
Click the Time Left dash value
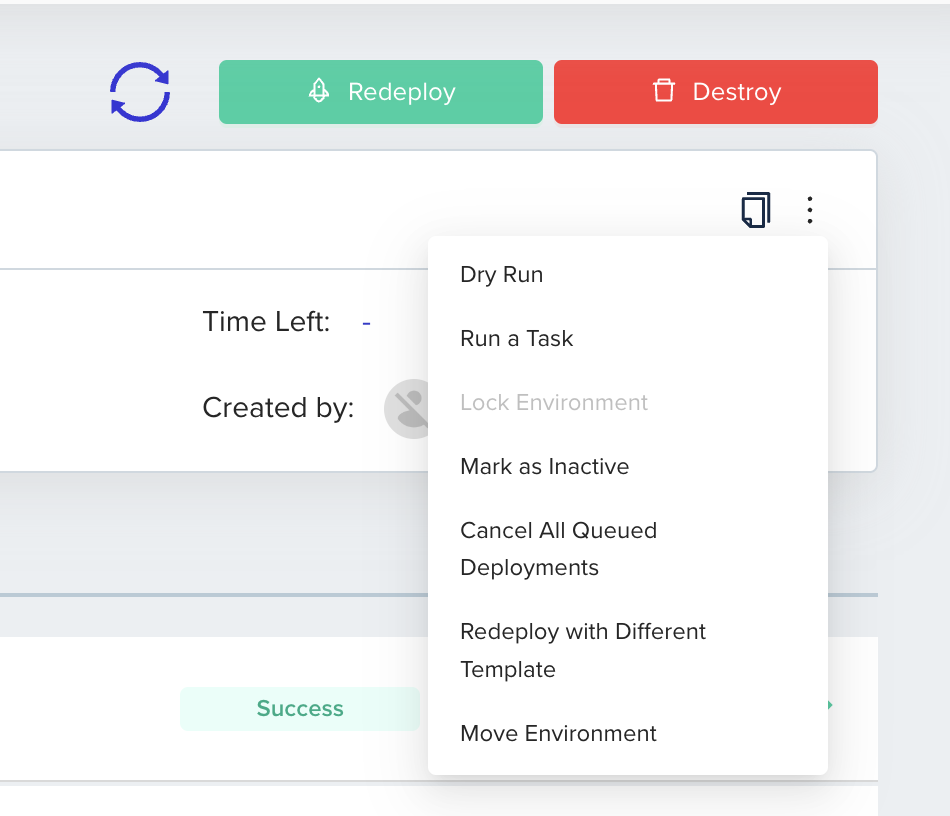[x=366, y=323]
